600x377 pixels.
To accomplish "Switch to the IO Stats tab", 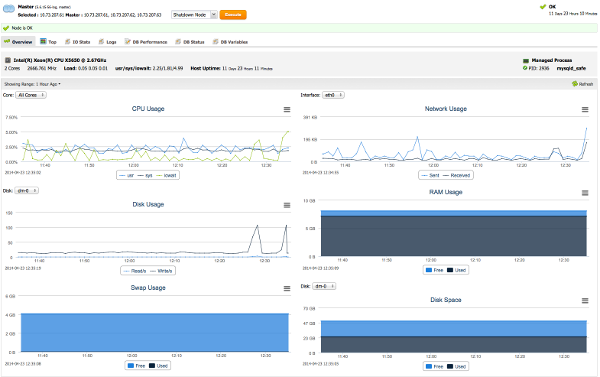I will [x=77, y=42].
